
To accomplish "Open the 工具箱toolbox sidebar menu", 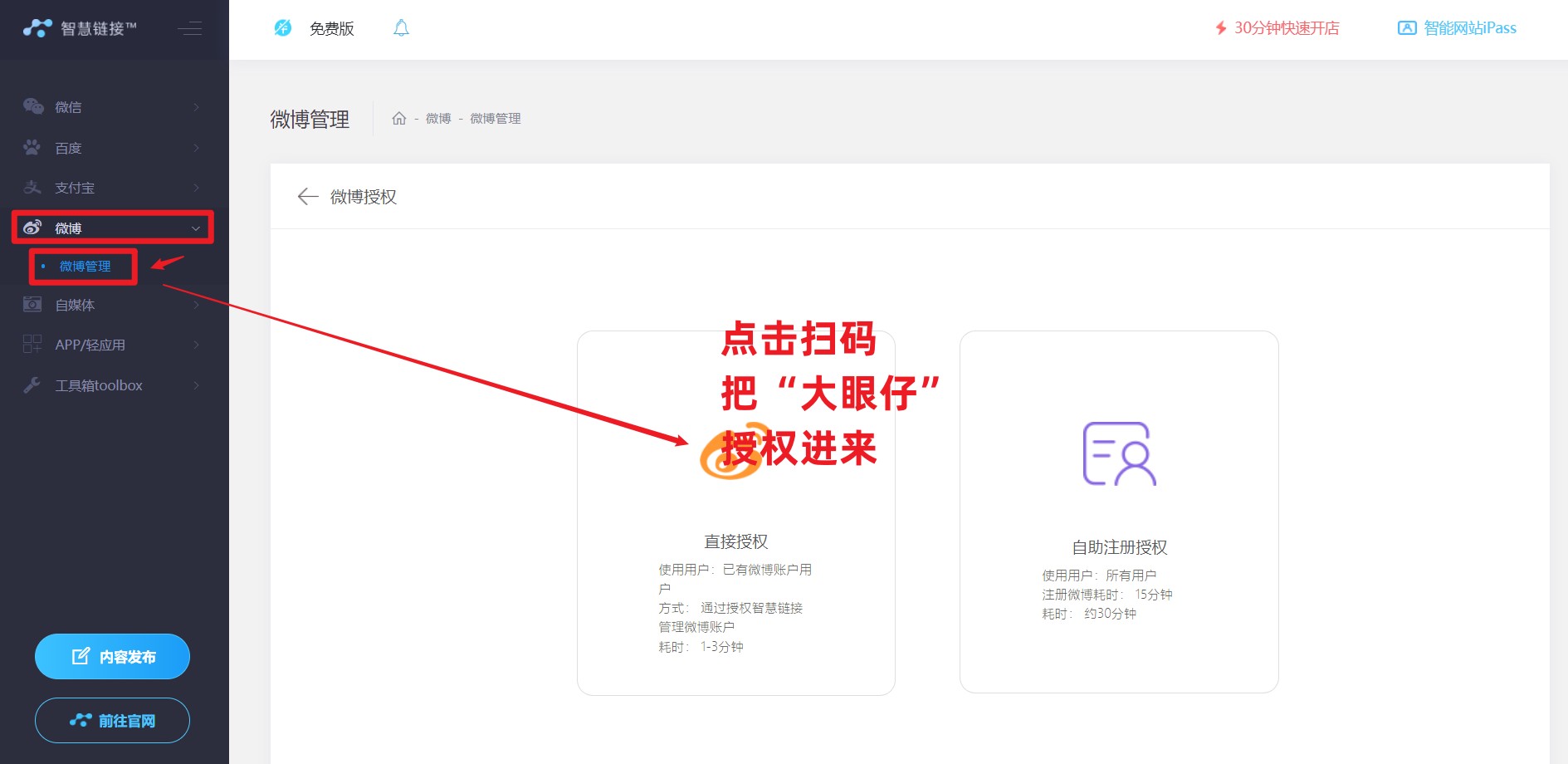I will (115, 385).
